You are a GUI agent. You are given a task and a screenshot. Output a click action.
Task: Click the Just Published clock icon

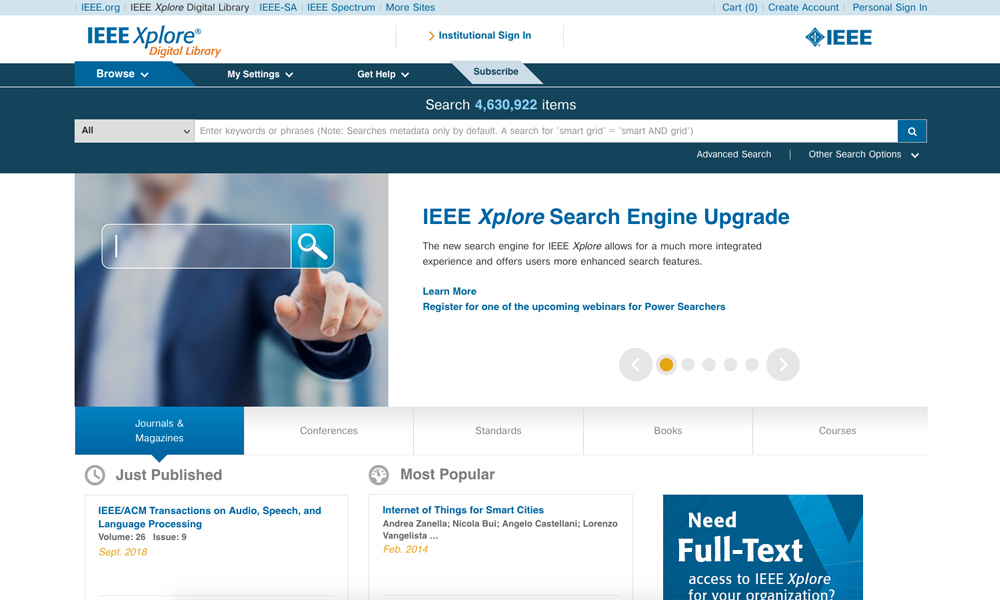click(x=95, y=475)
